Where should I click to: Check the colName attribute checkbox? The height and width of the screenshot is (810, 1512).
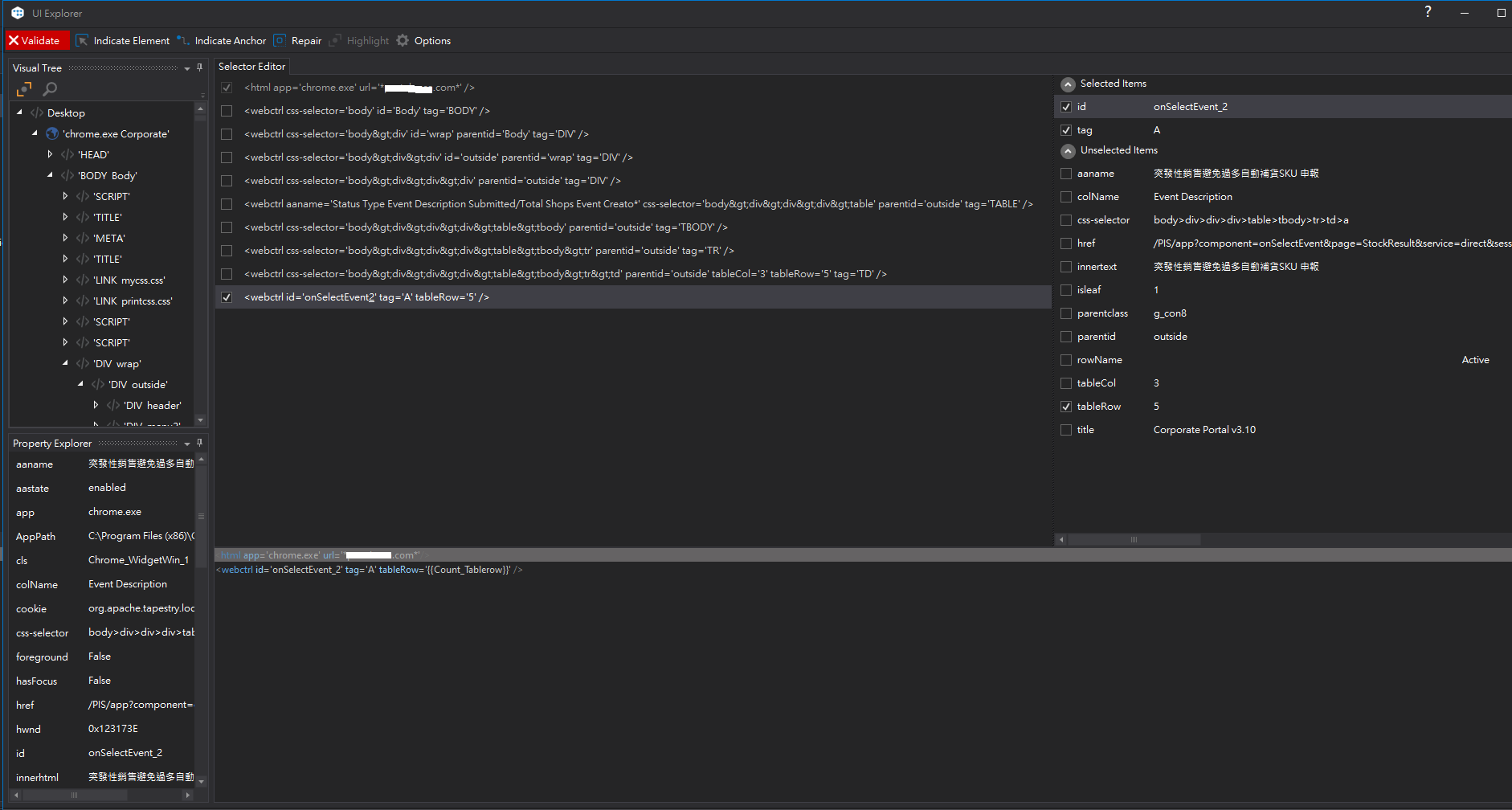point(1066,197)
